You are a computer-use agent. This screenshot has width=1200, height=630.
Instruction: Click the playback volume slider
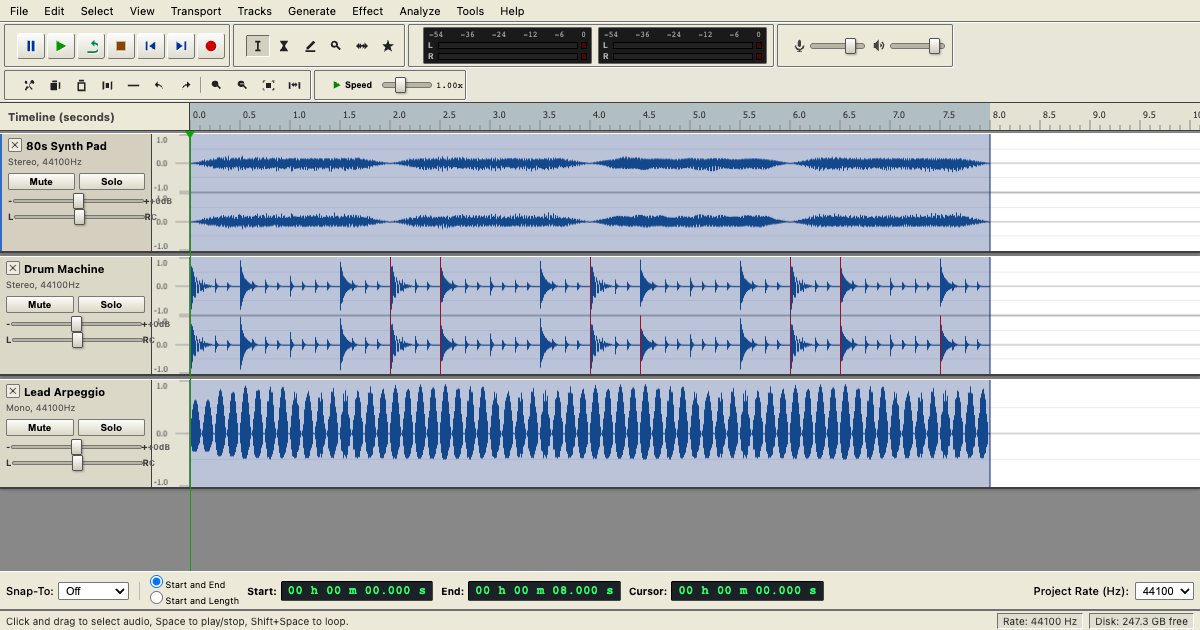[917, 46]
